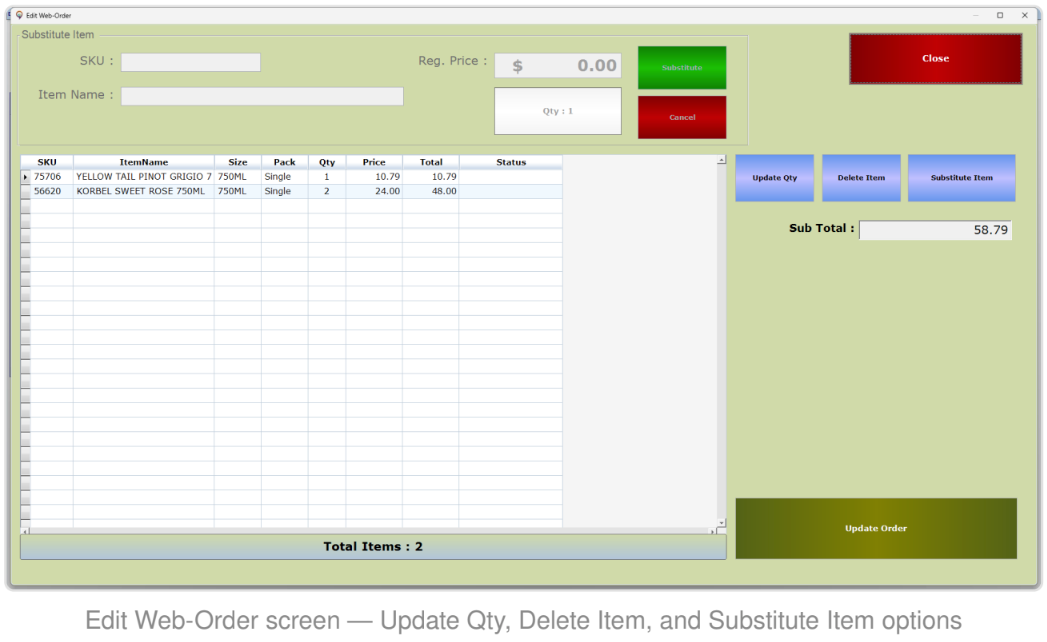
Task: Click the large red Close button
Action: [935, 59]
